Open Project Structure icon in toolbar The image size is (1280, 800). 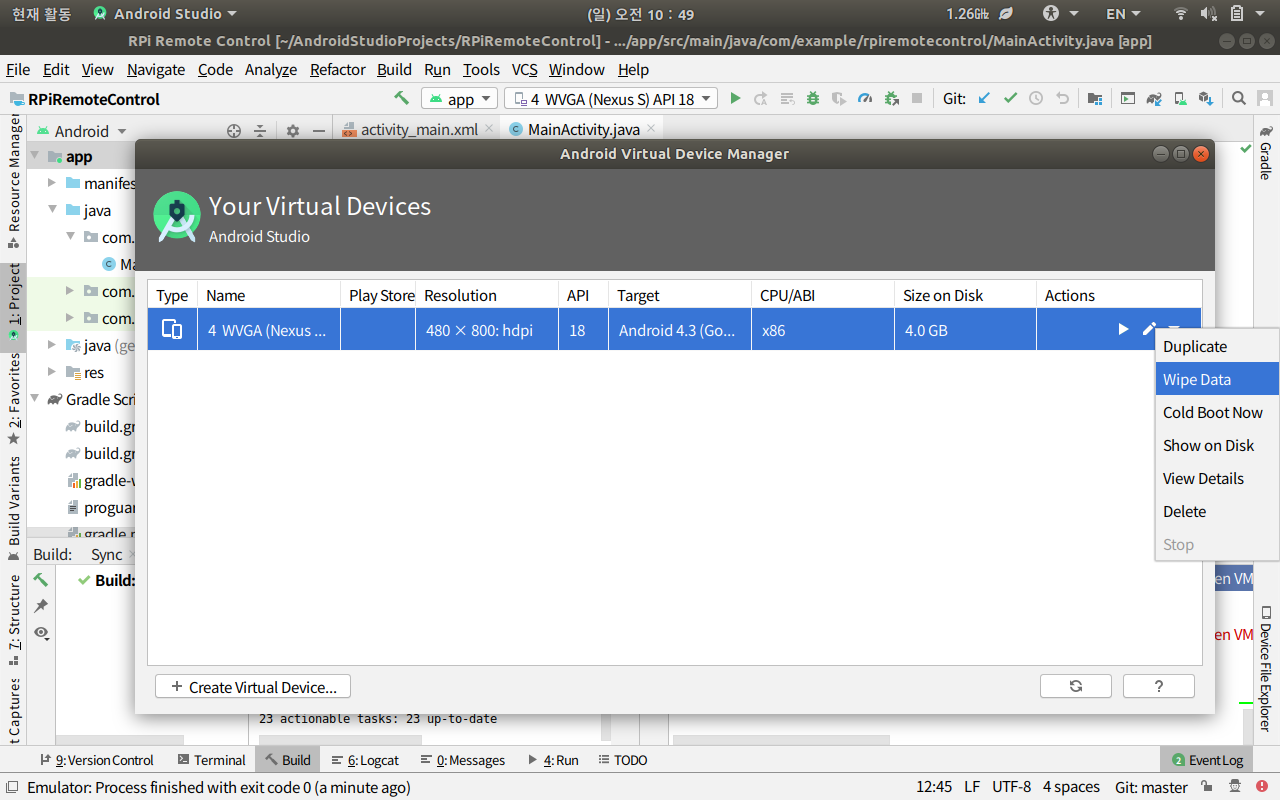(x=1095, y=98)
